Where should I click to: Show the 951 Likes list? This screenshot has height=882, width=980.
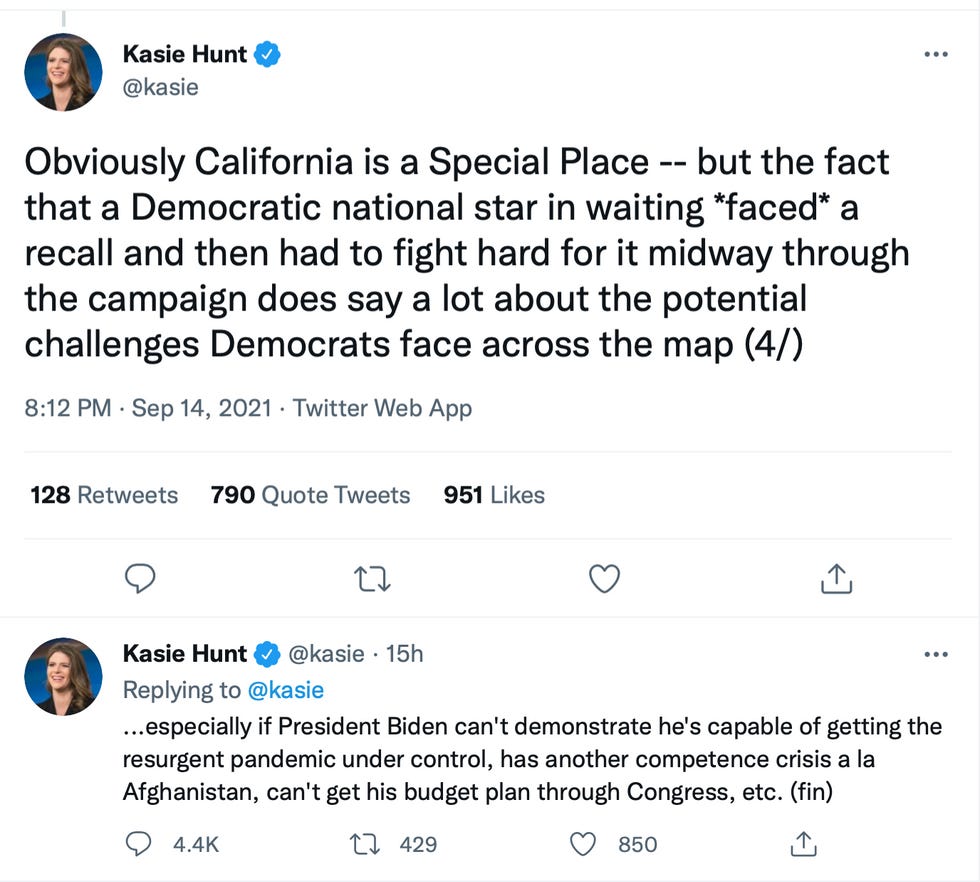[494, 495]
